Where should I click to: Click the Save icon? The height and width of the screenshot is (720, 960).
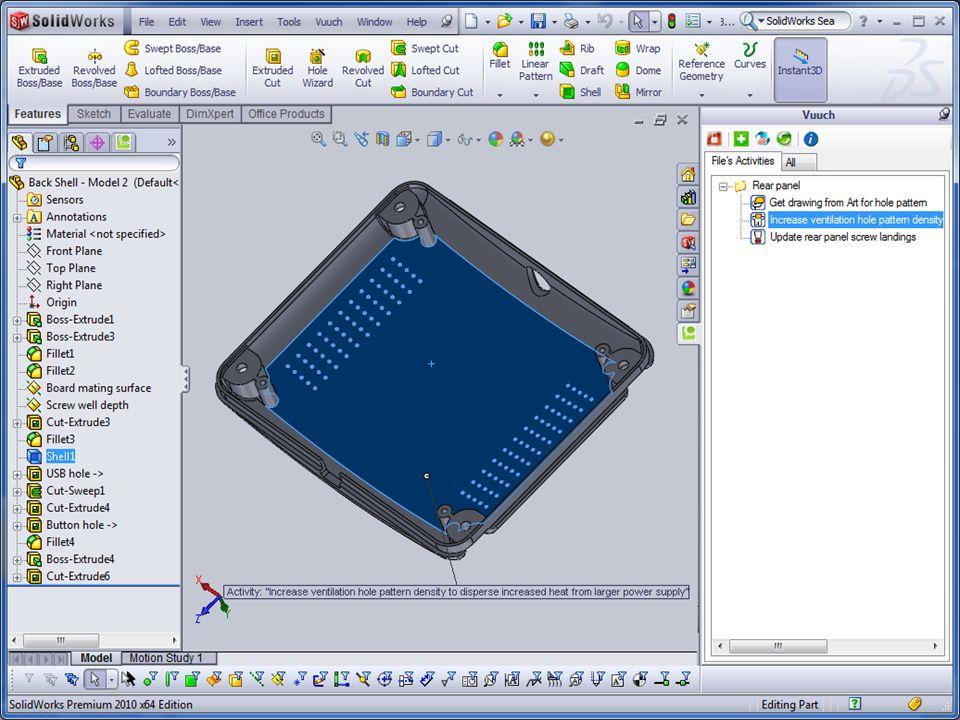click(538, 21)
